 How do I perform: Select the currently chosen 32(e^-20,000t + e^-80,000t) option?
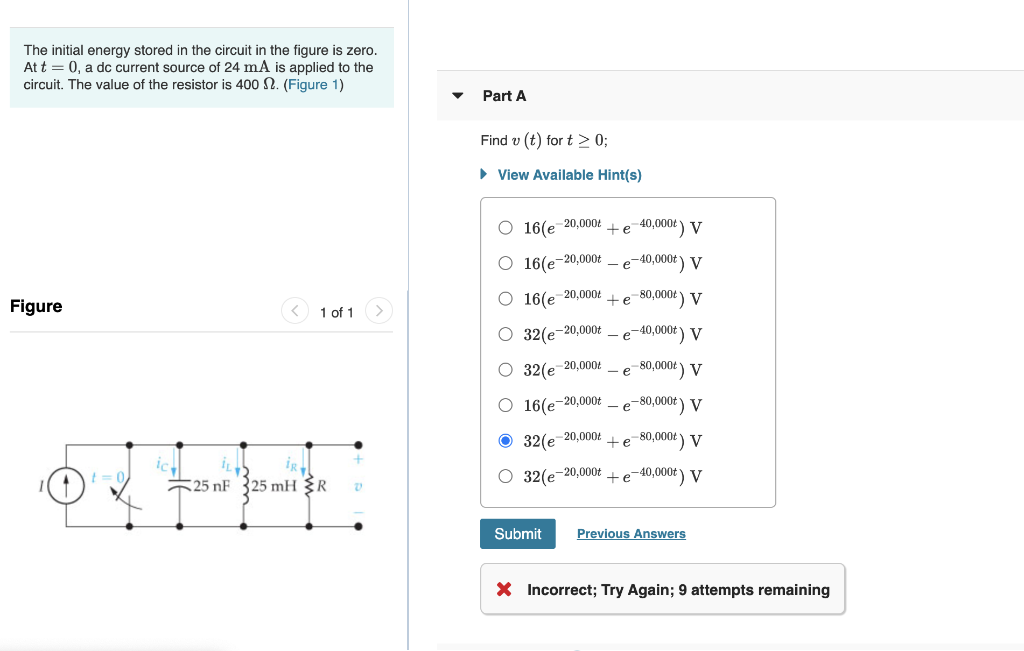506,440
